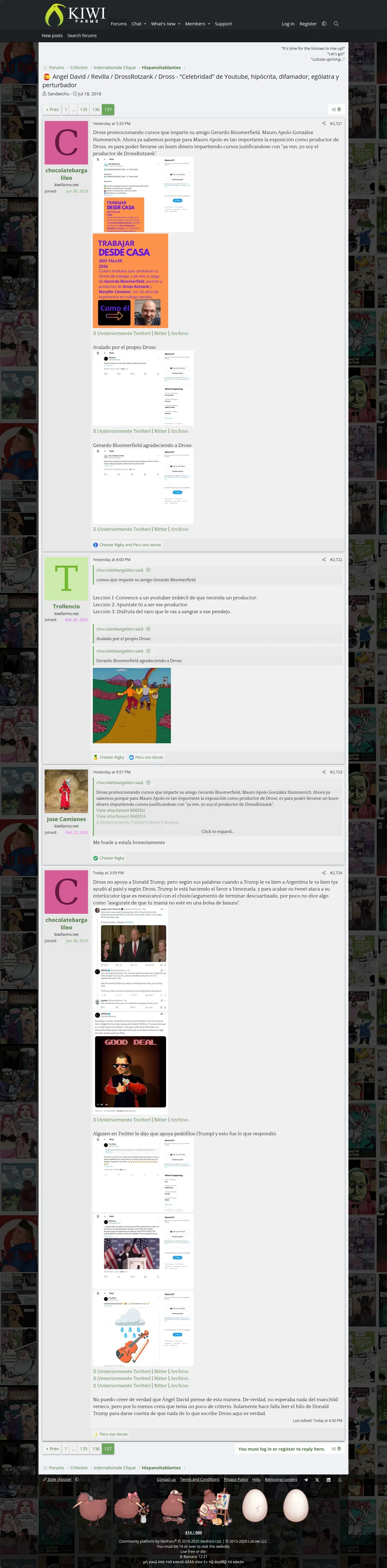
Task: Open post number #2,721 permalink
Action: (x=336, y=123)
